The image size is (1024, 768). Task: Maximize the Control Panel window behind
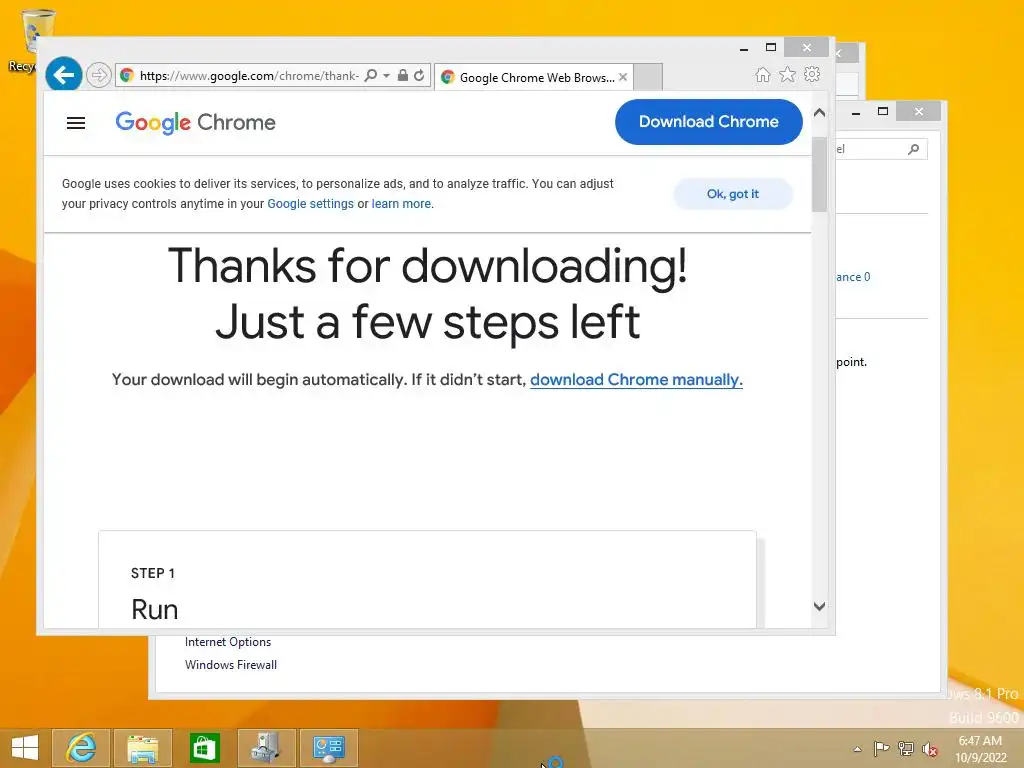pyautogui.click(x=883, y=112)
